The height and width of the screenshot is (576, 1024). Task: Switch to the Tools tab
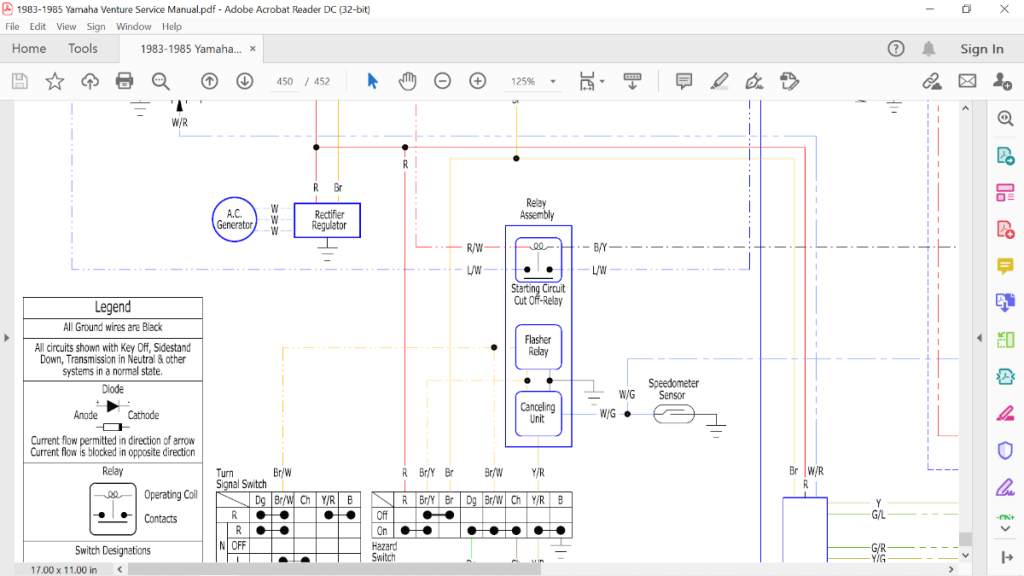click(83, 49)
